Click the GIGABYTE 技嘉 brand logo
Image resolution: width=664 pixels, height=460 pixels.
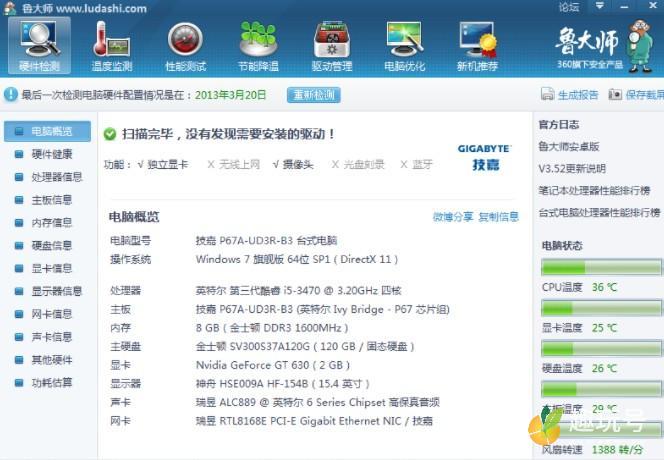pyautogui.click(x=484, y=156)
